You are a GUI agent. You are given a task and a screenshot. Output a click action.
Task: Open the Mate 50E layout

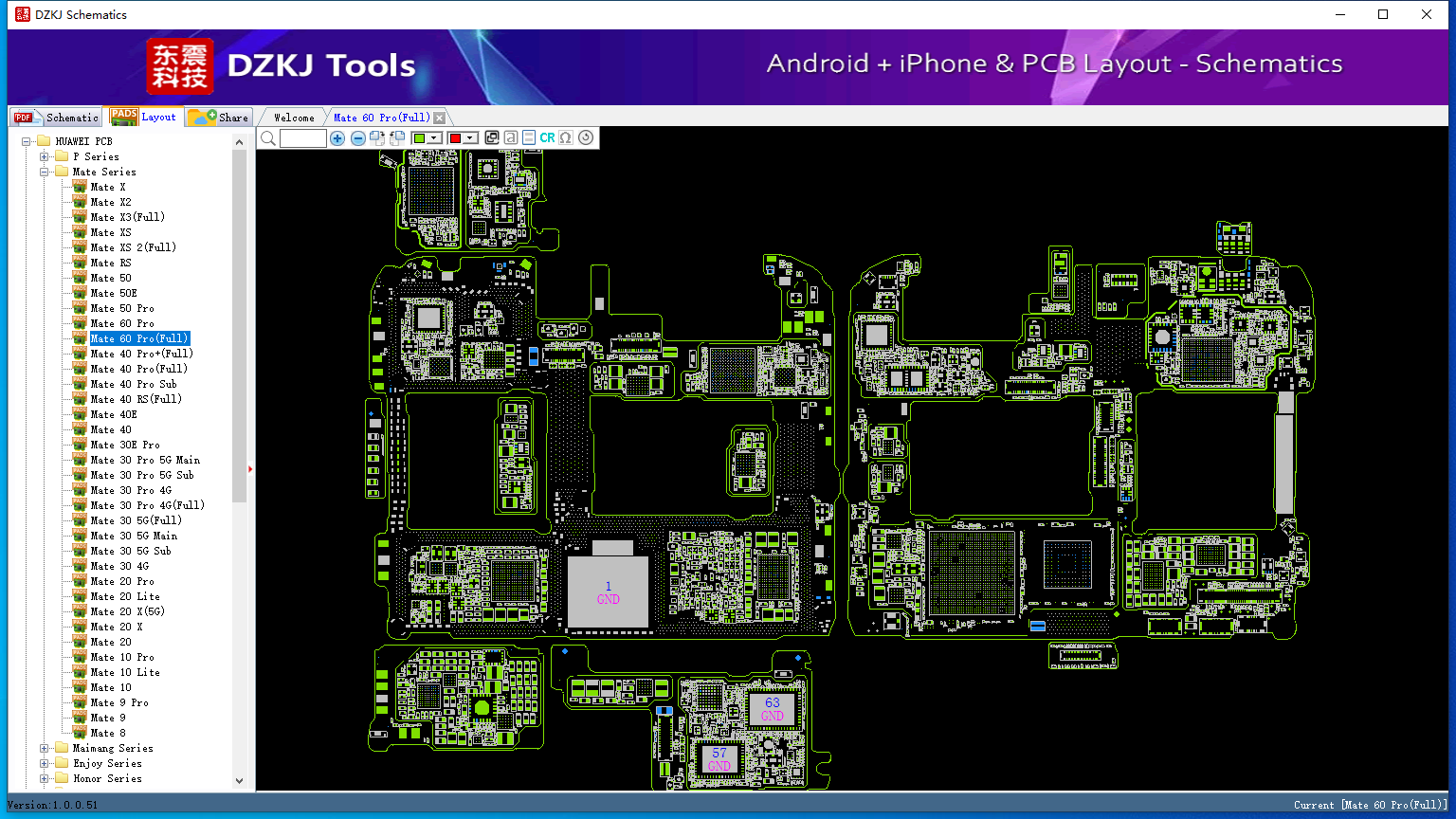113,293
